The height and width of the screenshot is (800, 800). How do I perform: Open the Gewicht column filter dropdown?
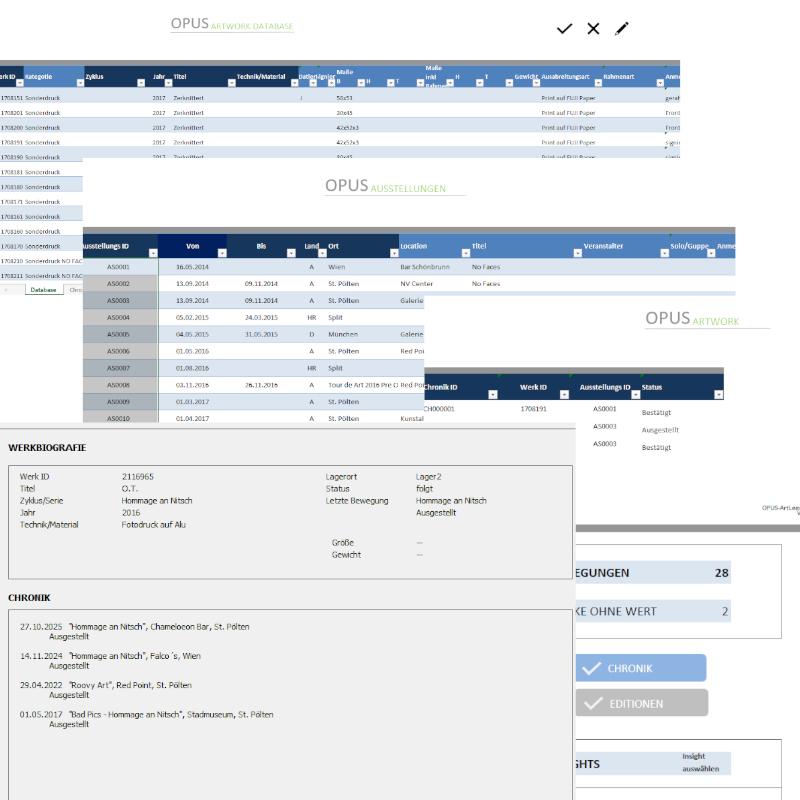point(536,83)
